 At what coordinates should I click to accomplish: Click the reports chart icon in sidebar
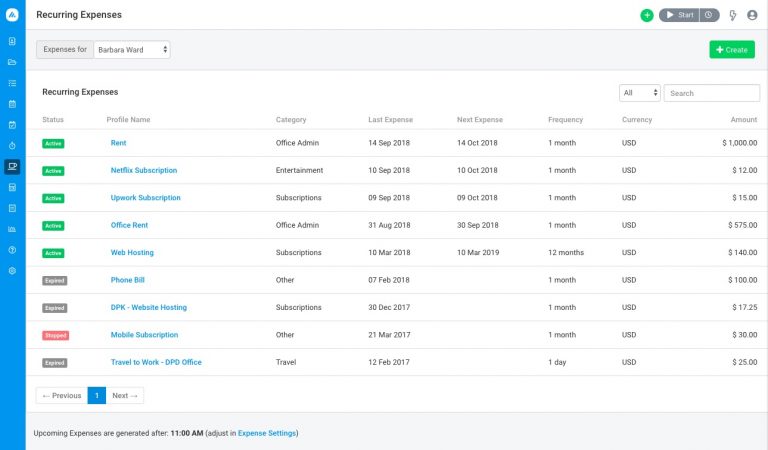(12, 229)
